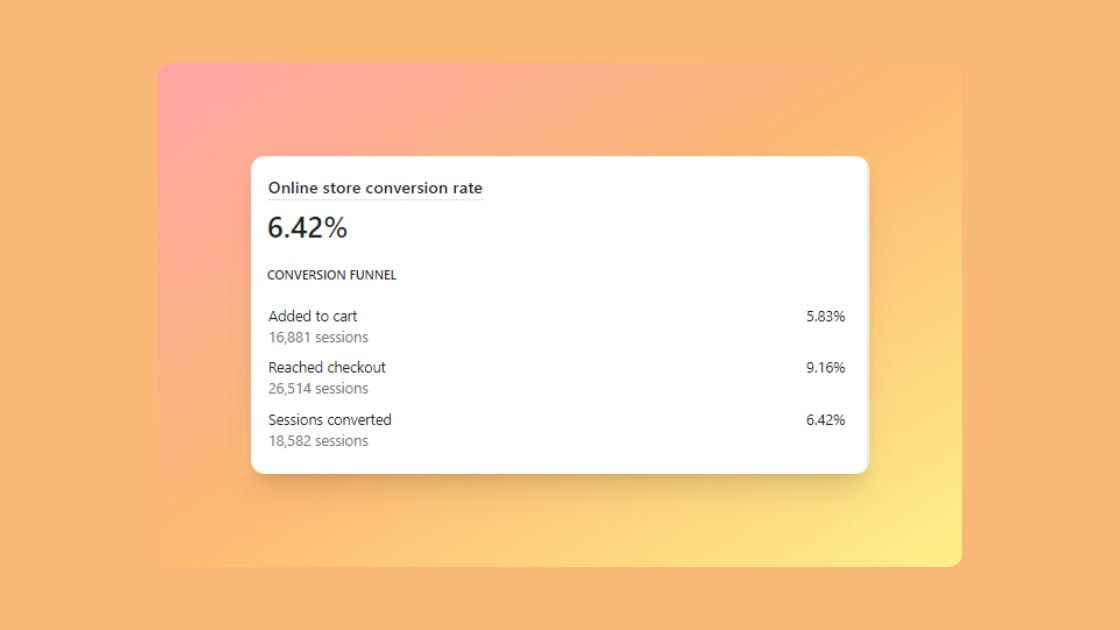1120x630 pixels.
Task: Click the "26,514 sessions" count under Reached checkout
Action: (316, 388)
